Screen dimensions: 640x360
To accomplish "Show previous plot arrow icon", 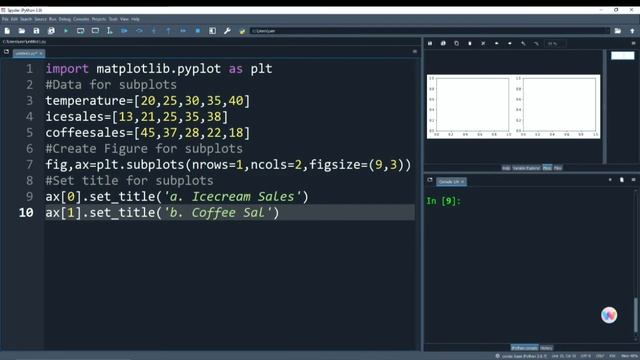I will tap(497, 43).
